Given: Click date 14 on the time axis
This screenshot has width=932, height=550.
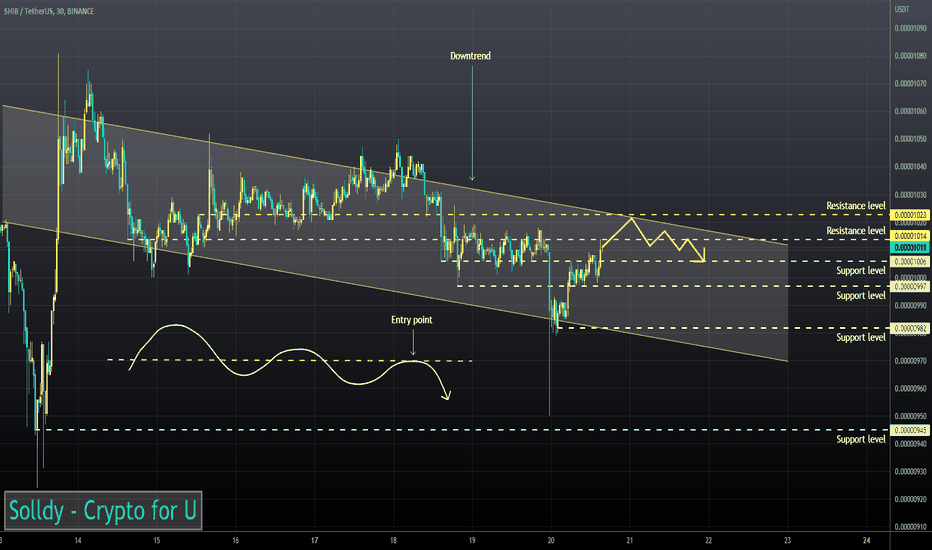Looking at the screenshot, I should pyautogui.click(x=78, y=540).
